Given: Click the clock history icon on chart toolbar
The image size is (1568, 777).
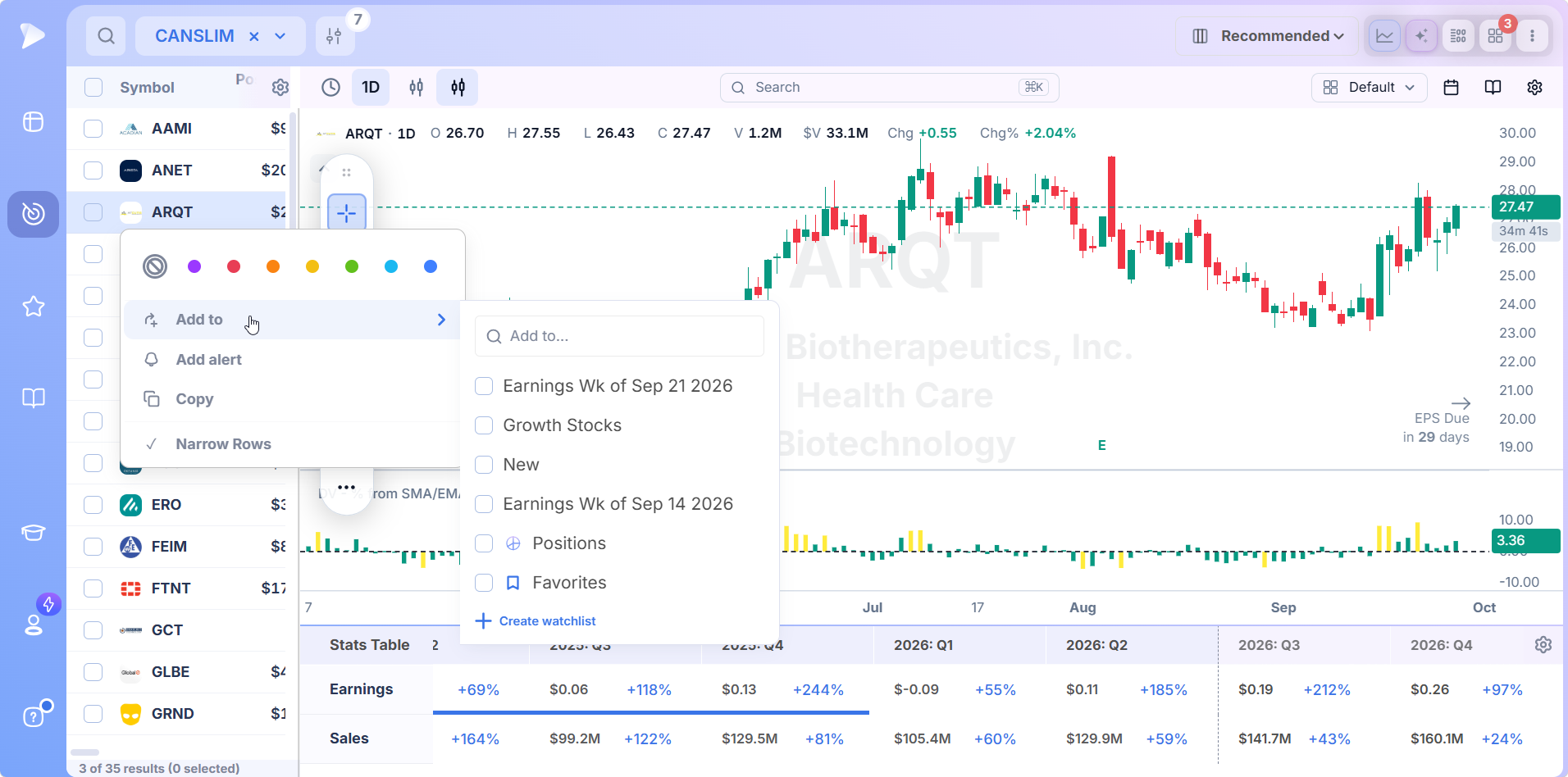Looking at the screenshot, I should coord(330,88).
